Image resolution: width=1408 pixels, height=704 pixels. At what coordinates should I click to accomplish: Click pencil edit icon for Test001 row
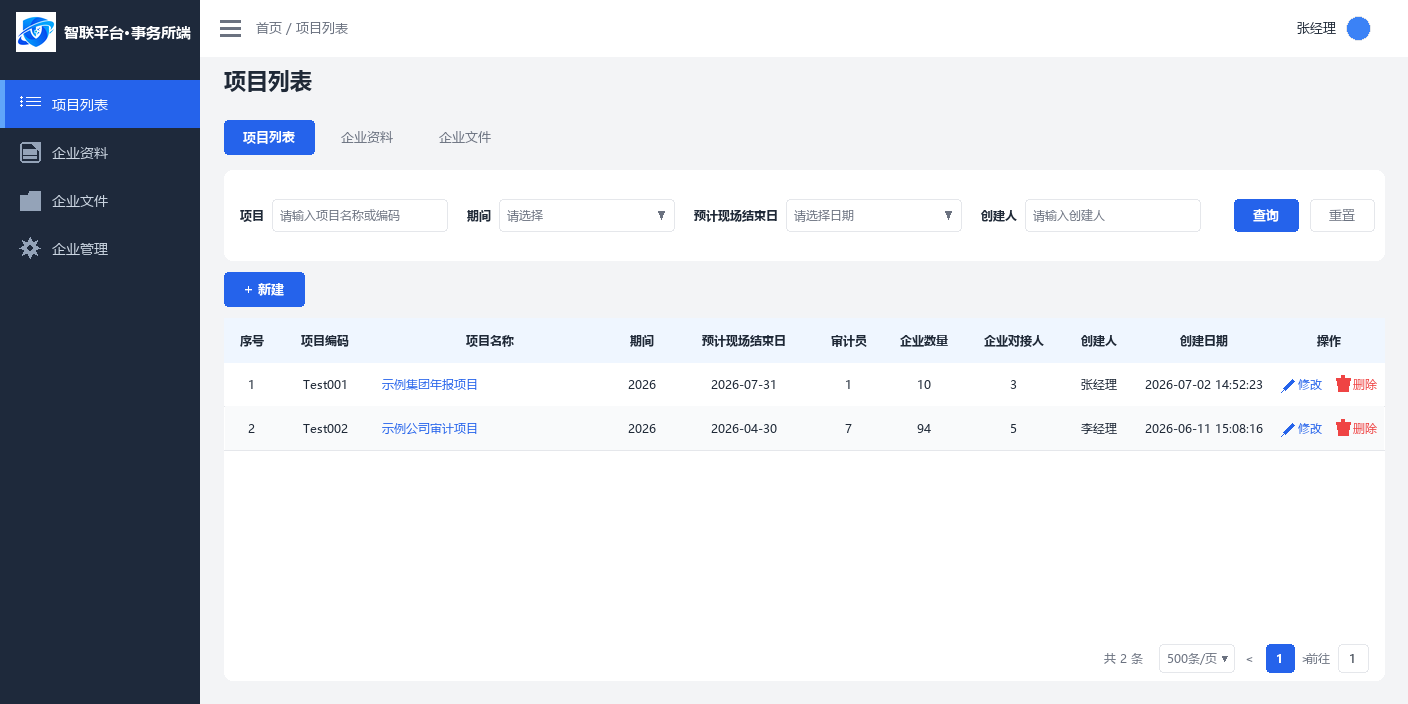[x=1288, y=385]
